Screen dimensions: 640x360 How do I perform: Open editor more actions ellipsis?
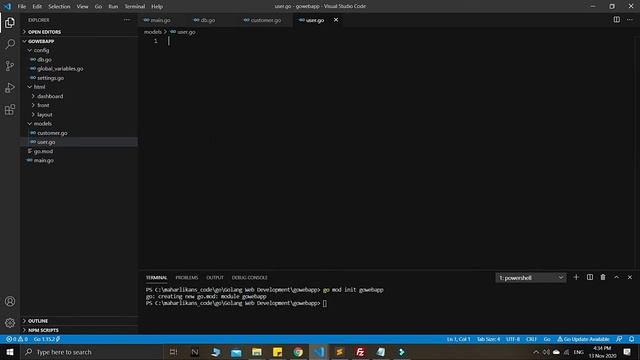coord(629,20)
